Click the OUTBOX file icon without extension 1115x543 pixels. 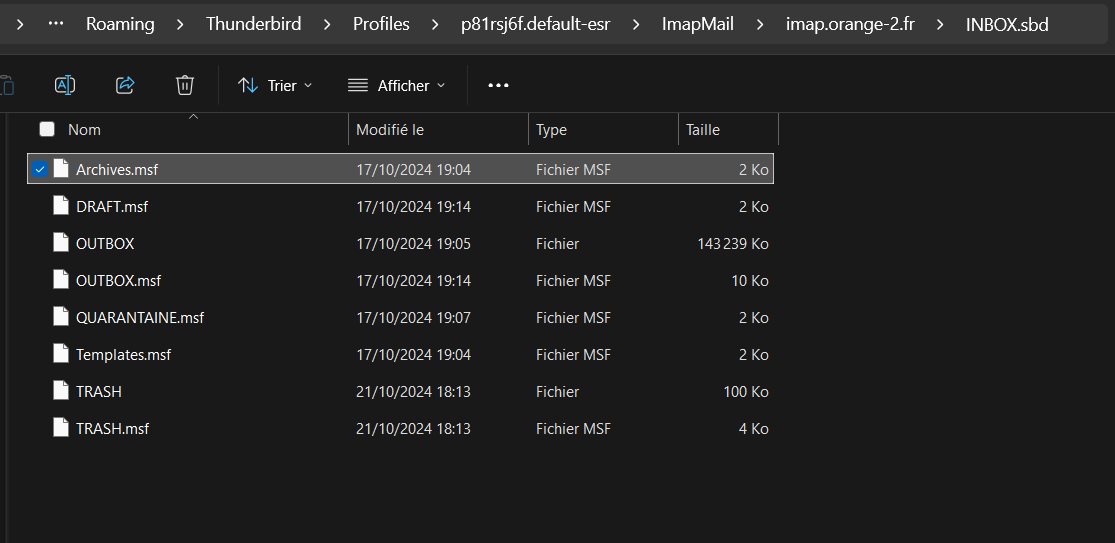point(61,243)
